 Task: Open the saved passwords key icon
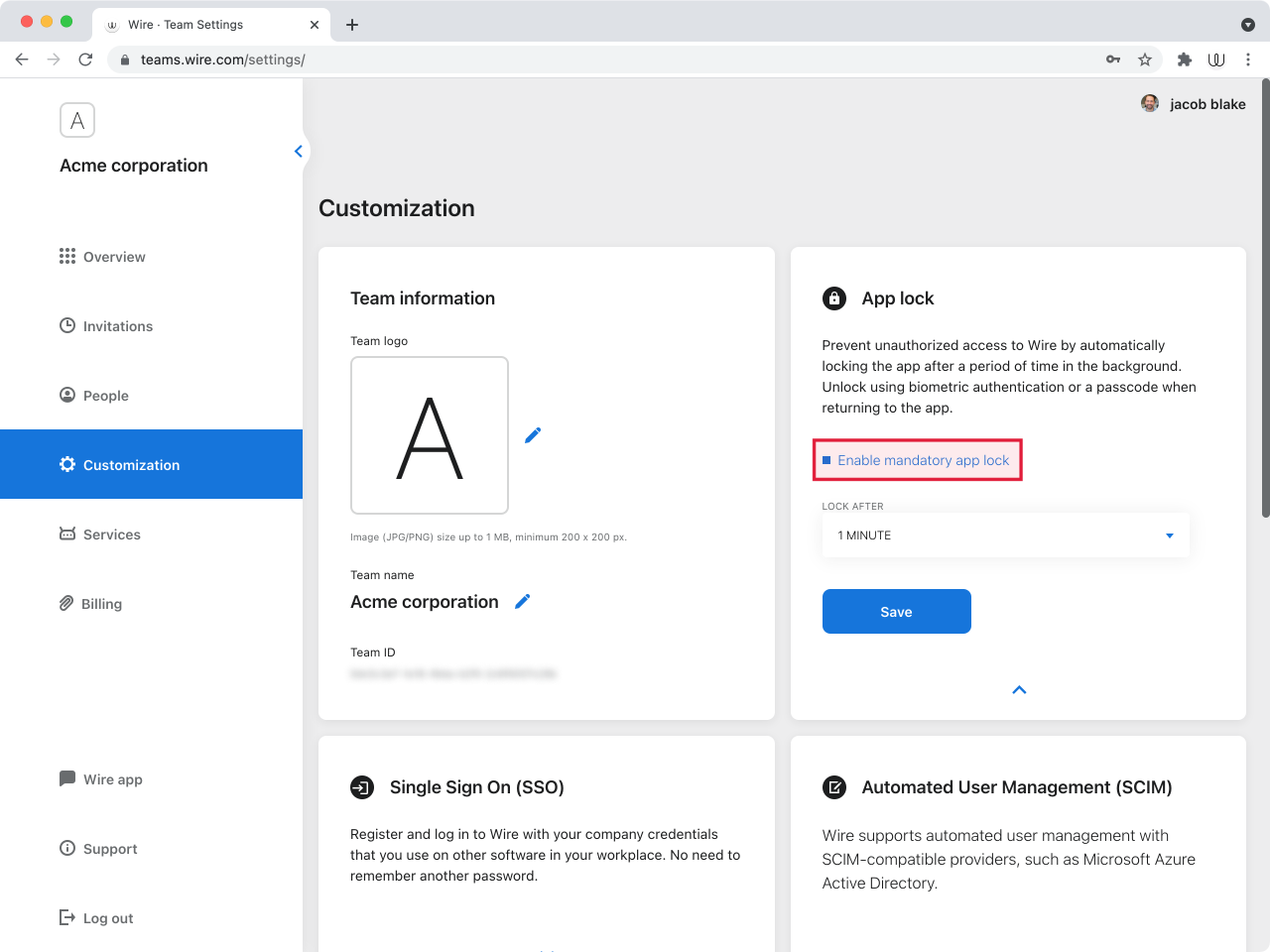(1113, 59)
